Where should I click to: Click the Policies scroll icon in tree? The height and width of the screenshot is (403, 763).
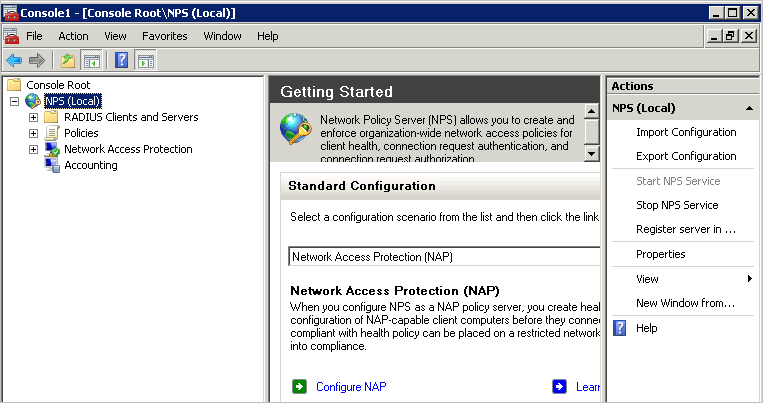click(52, 133)
